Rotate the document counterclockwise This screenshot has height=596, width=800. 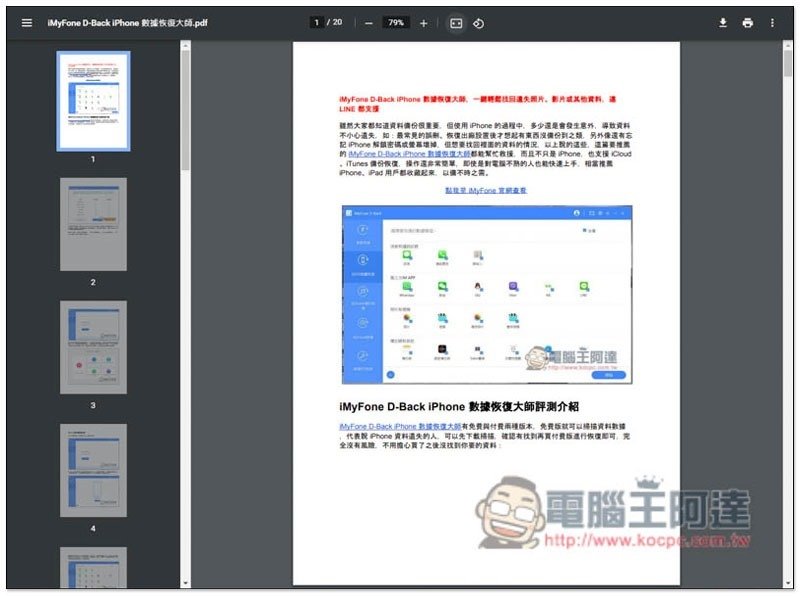tap(479, 23)
